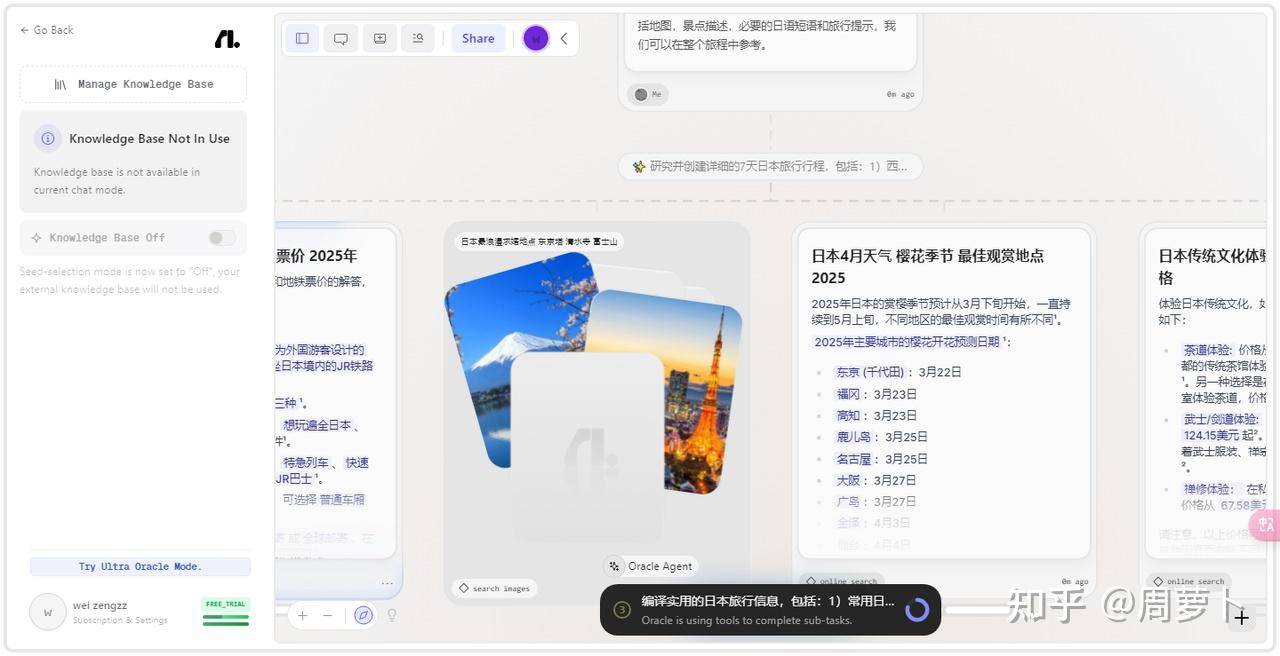1280x656 pixels.
Task: Click the compass navigation icon
Action: pos(363,615)
